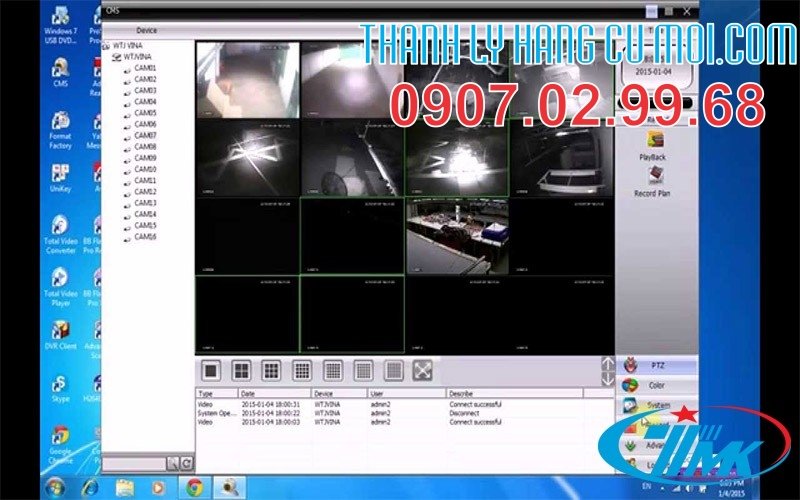This screenshot has width=800, height=500.
Task: Select the 9-split view layout
Action: 271,370
